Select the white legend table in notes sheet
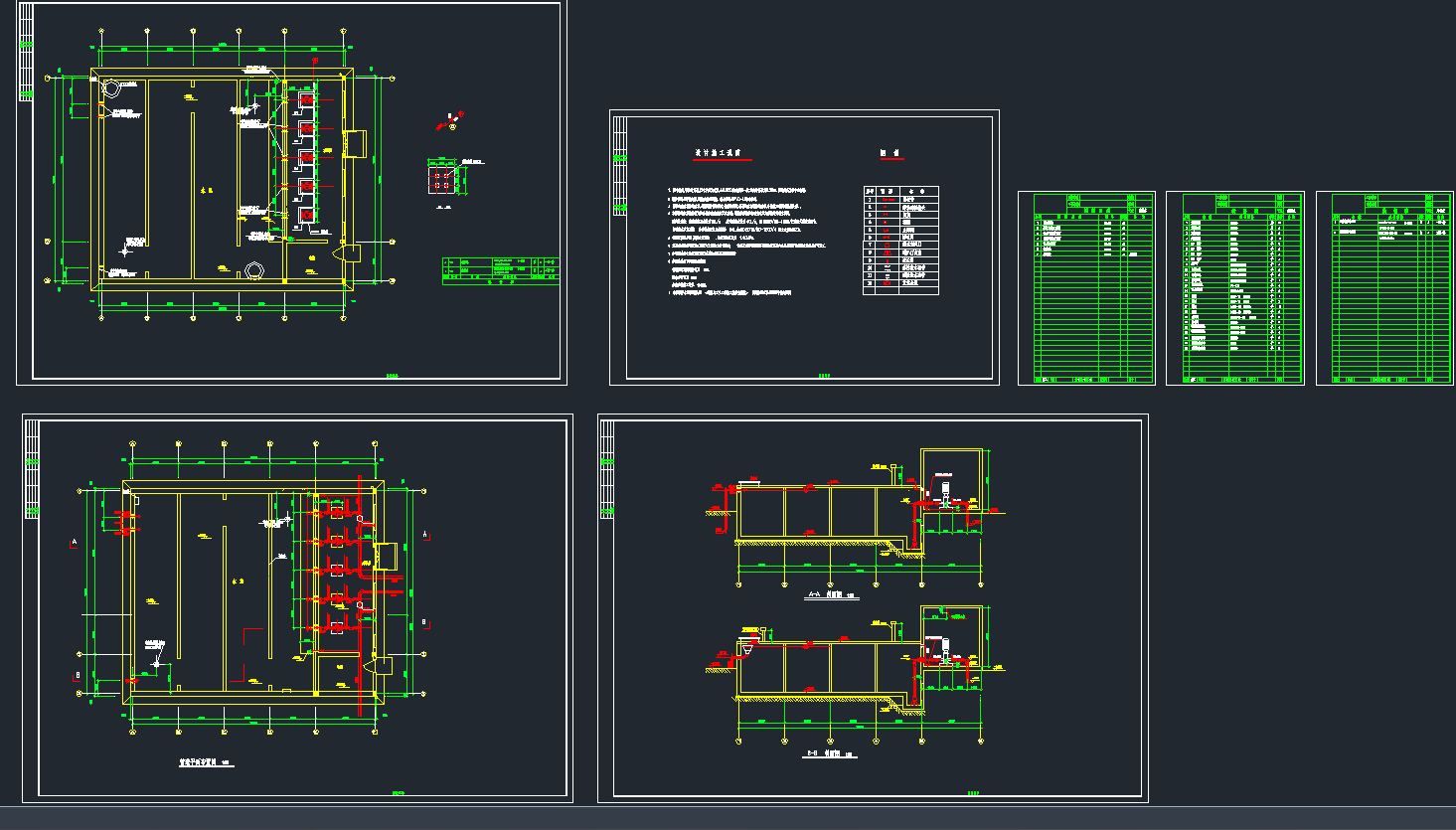The image size is (1456, 830). tap(900, 241)
